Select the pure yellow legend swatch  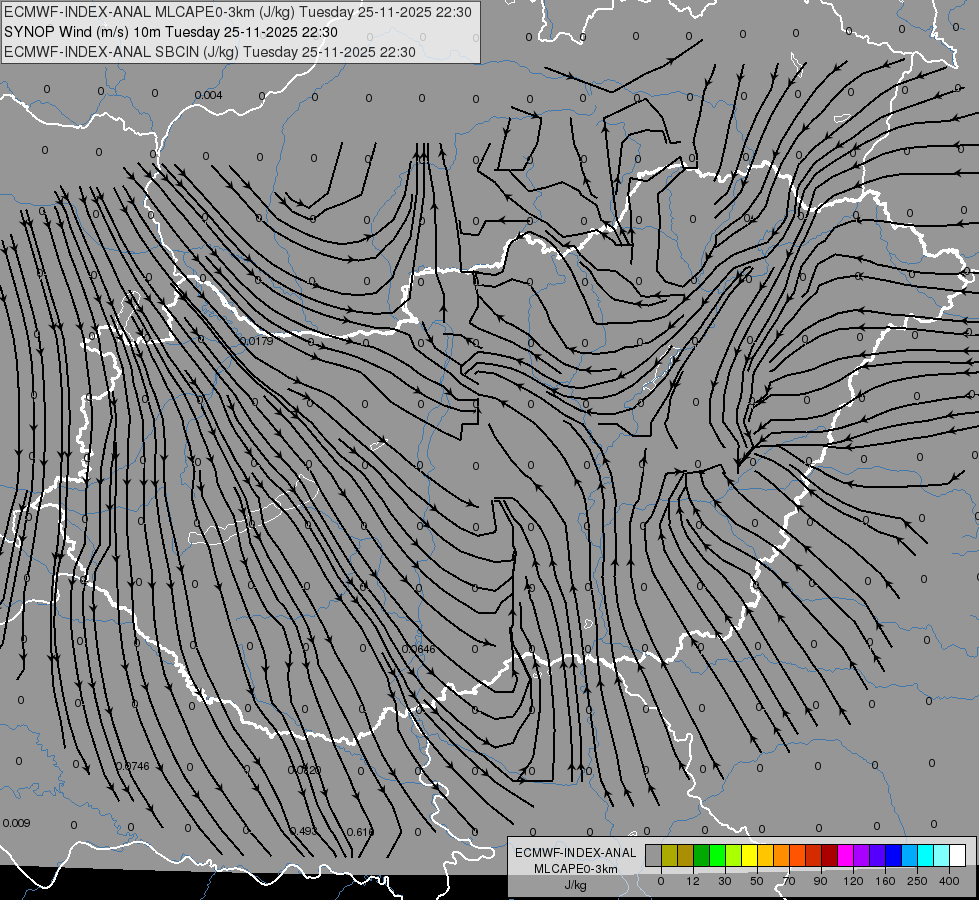click(749, 856)
